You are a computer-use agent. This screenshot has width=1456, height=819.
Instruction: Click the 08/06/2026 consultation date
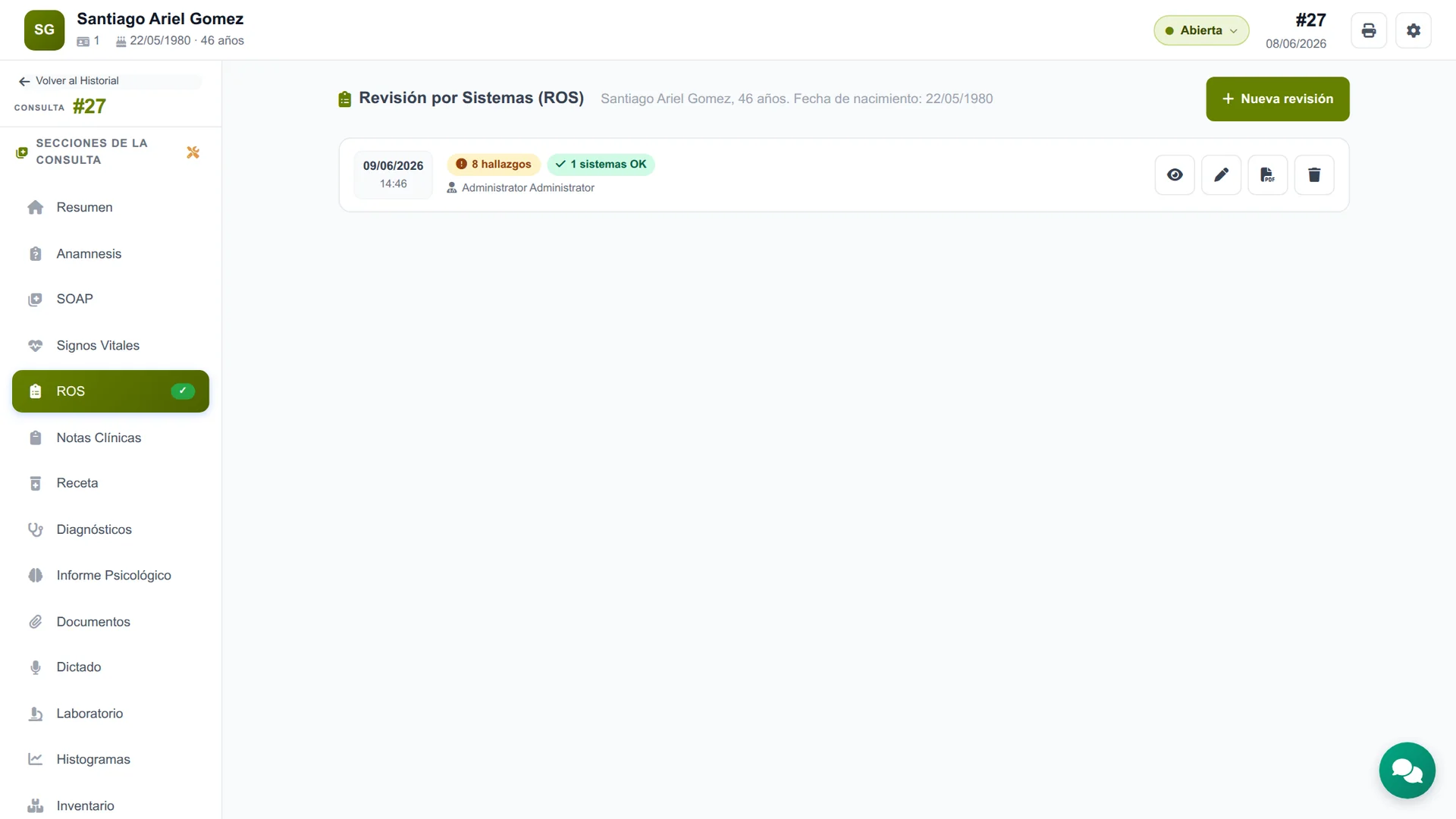point(1296,44)
